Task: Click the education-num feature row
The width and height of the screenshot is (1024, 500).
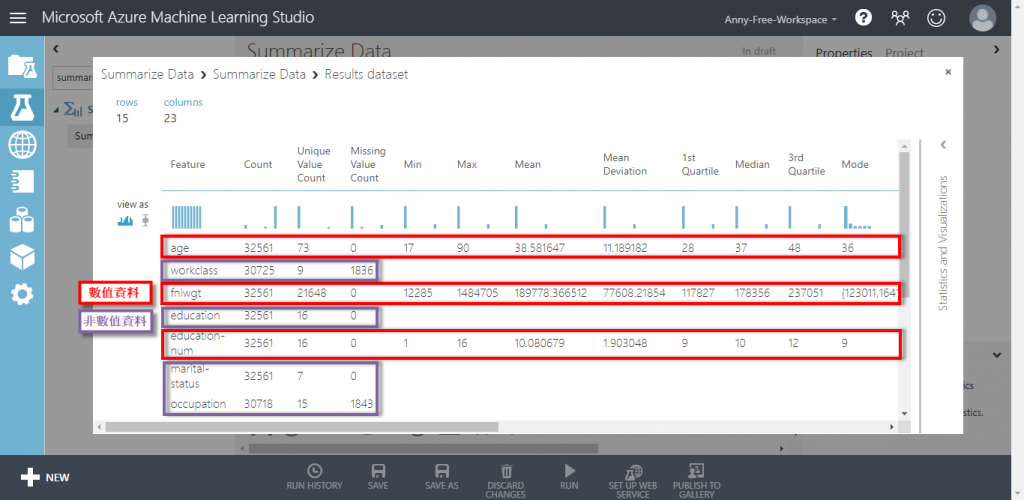Action: coord(533,343)
